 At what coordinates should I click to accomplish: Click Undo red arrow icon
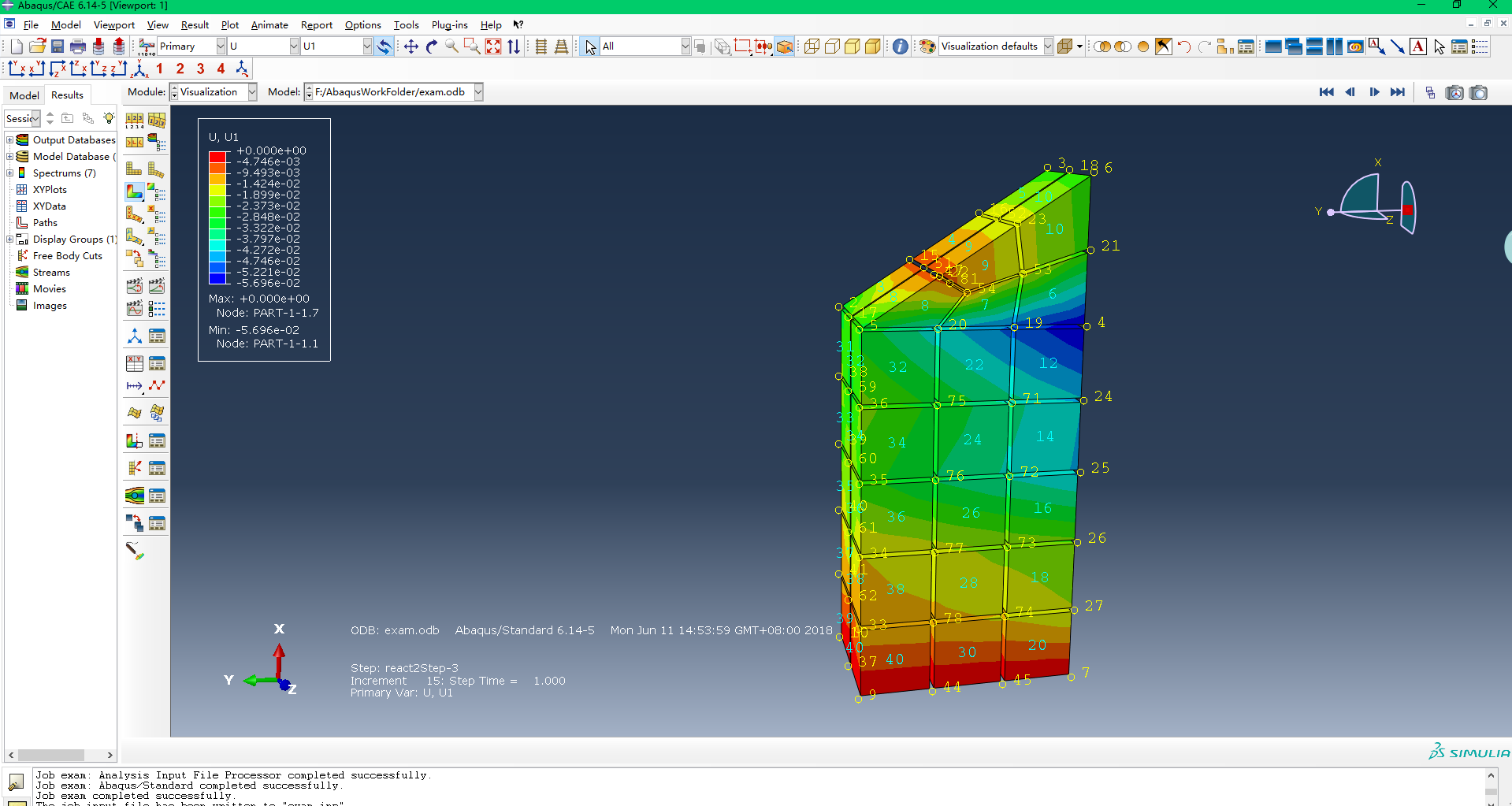tap(1184, 46)
